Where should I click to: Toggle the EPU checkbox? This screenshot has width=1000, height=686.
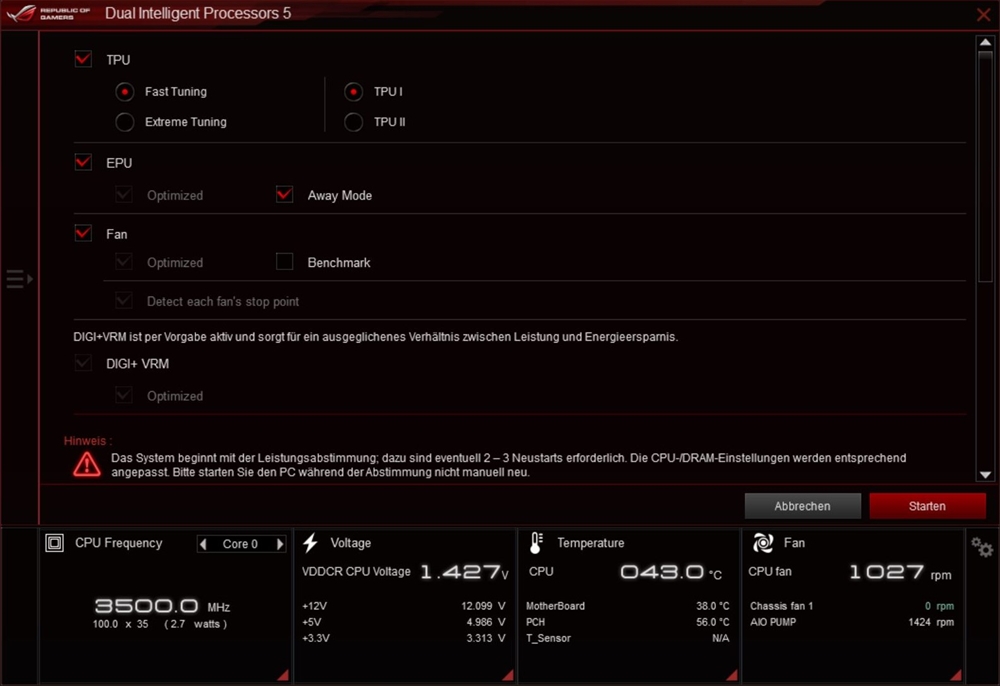pos(84,163)
